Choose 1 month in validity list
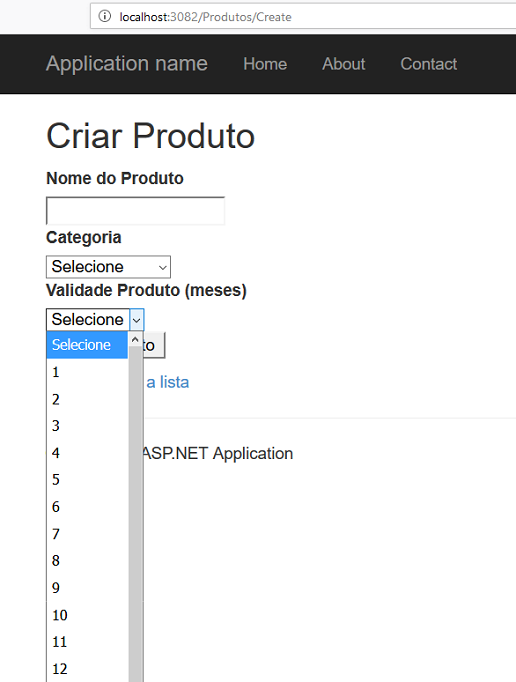 pyautogui.click(x=87, y=372)
